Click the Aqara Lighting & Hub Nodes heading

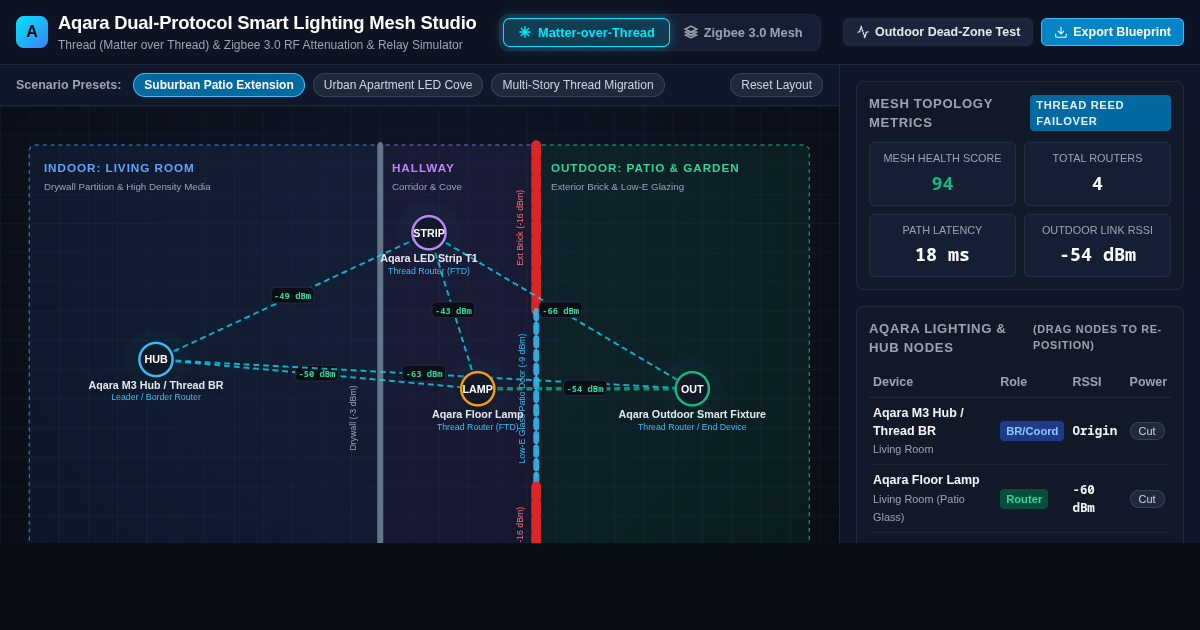938,338
